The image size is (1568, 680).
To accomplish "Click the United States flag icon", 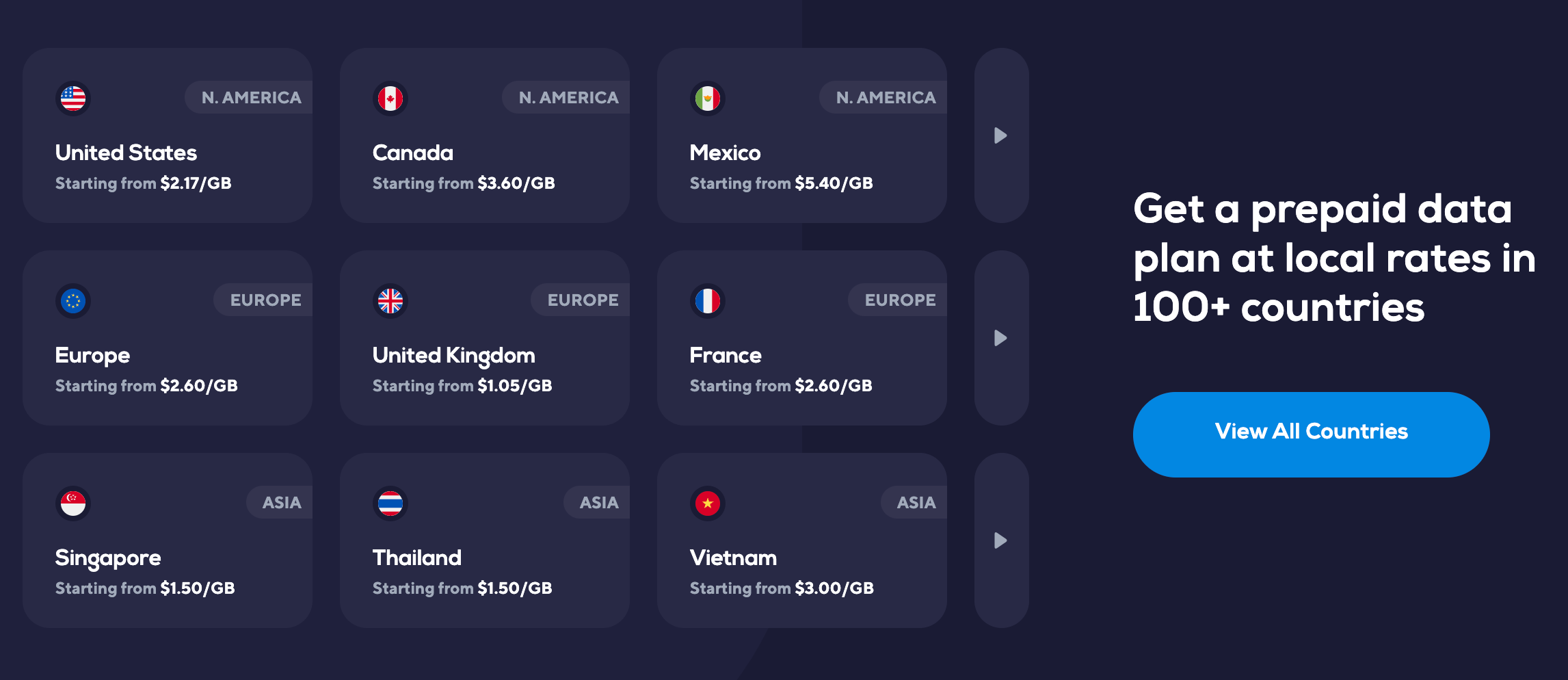I will (x=73, y=99).
